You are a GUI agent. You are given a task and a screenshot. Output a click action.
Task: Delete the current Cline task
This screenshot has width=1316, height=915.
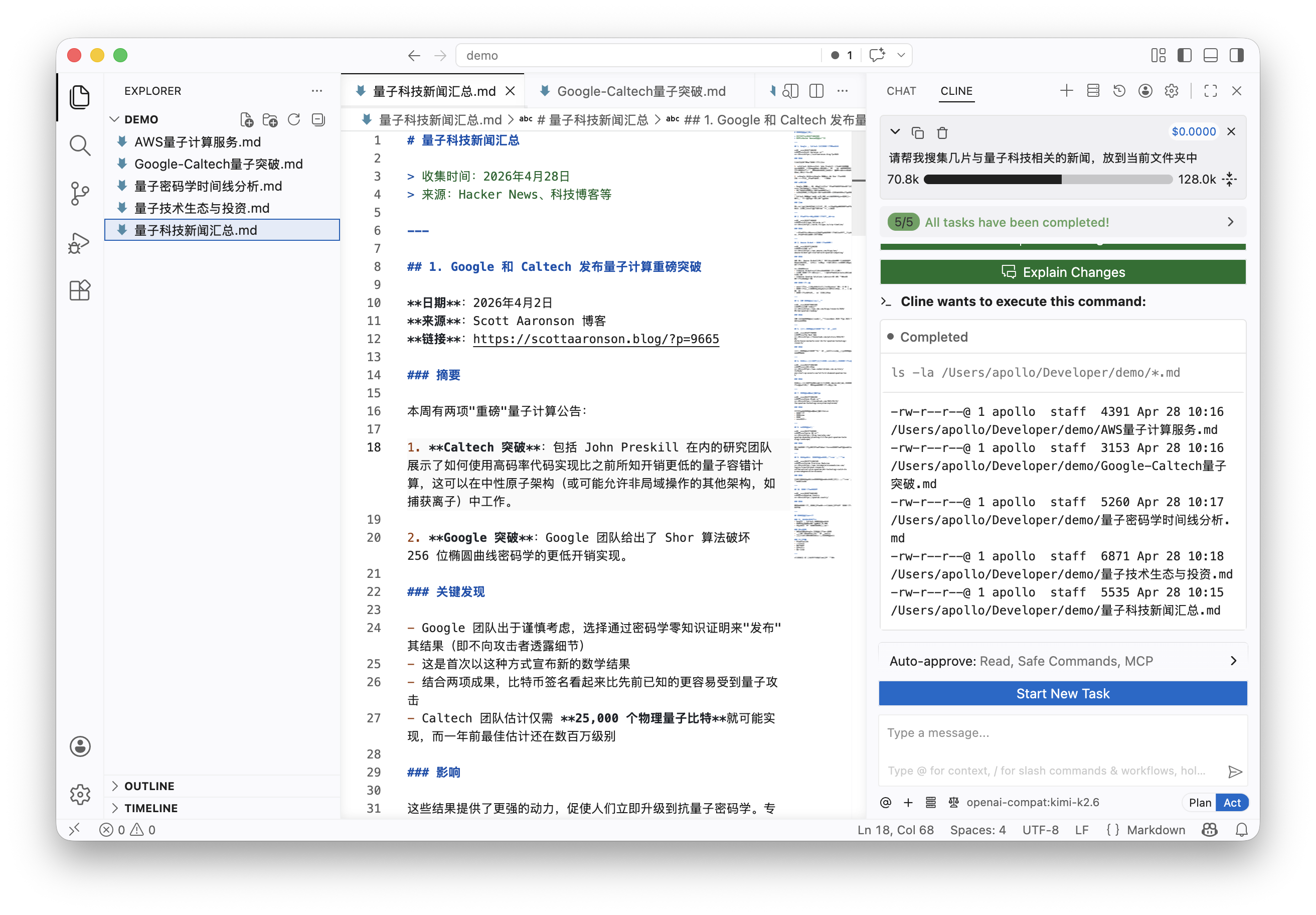click(x=942, y=132)
